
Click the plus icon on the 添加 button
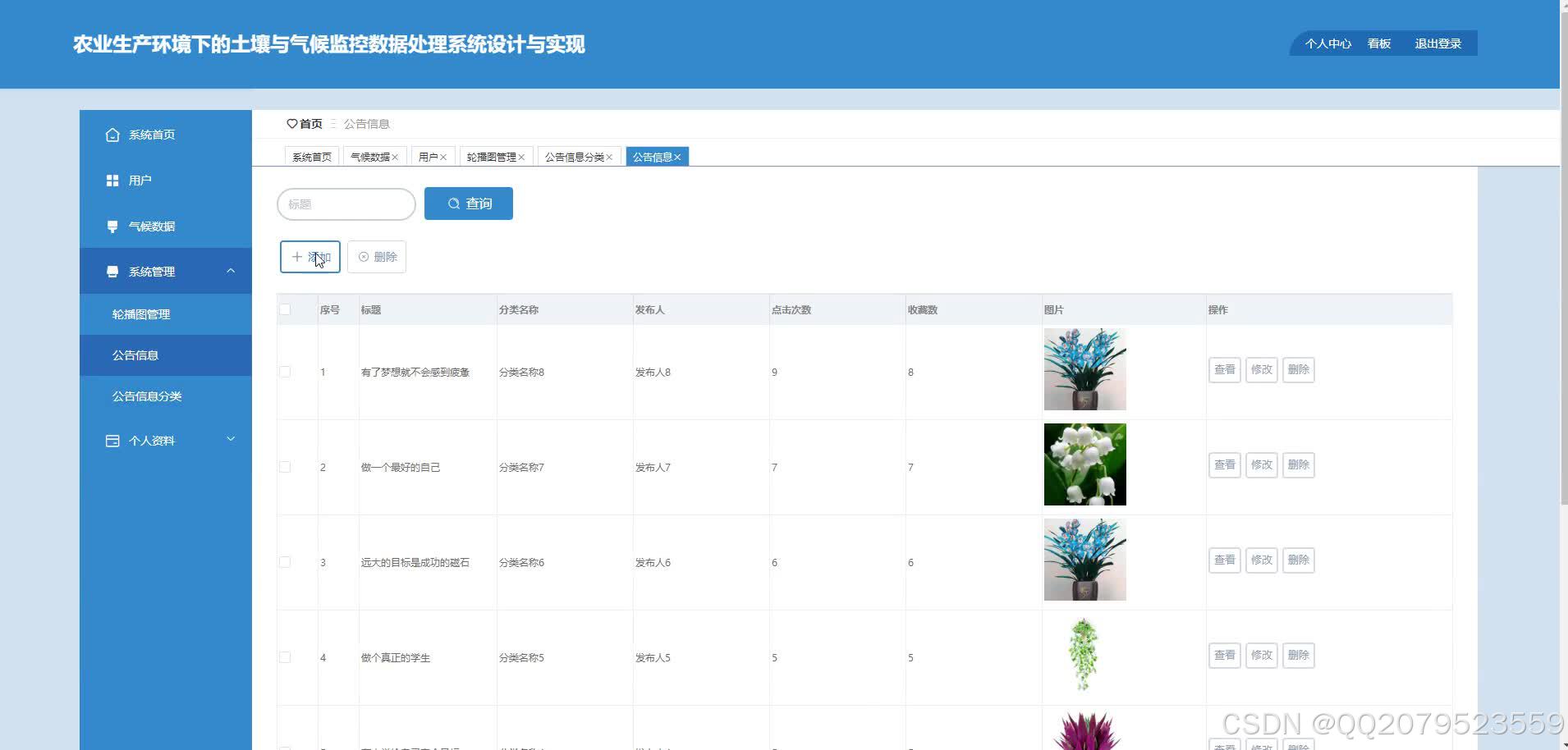pos(297,257)
